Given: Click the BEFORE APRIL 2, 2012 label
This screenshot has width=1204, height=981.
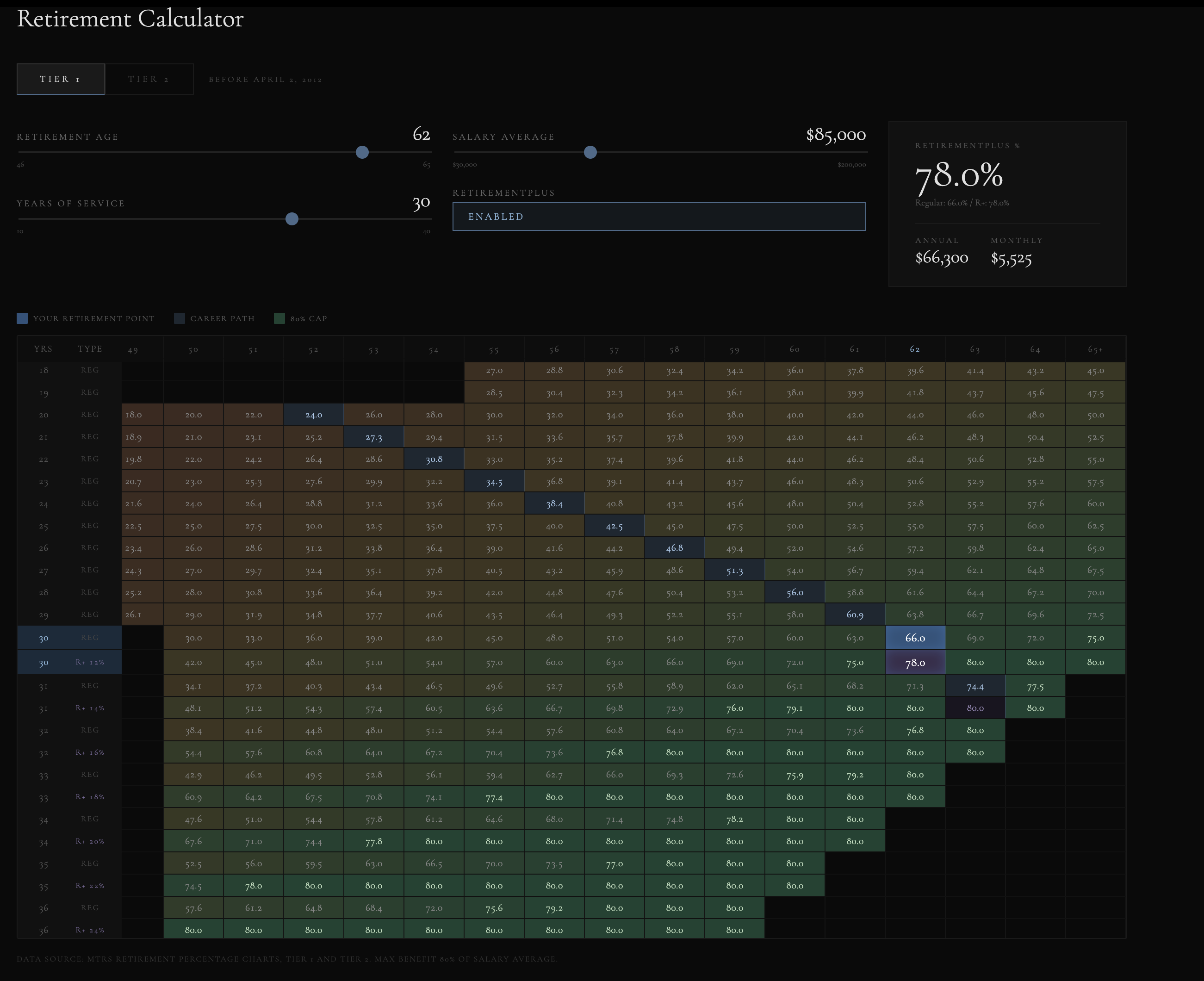Looking at the screenshot, I should pos(266,79).
